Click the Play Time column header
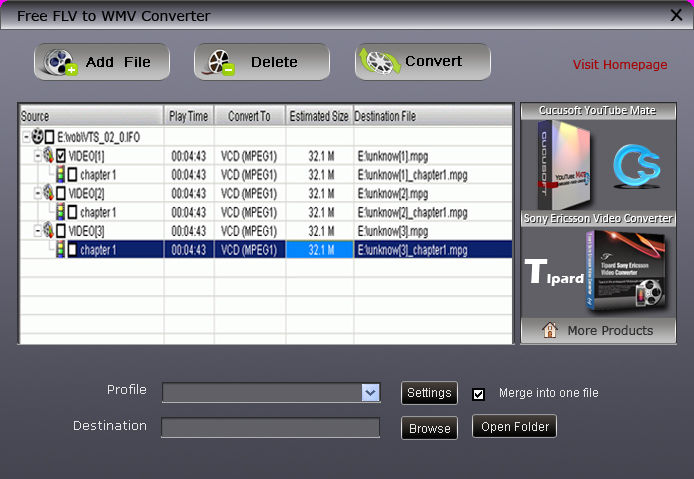The width and height of the screenshot is (694, 479). click(x=188, y=116)
